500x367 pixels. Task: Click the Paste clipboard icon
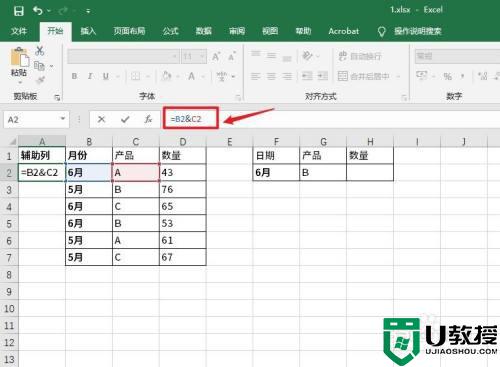pyautogui.click(x=19, y=57)
